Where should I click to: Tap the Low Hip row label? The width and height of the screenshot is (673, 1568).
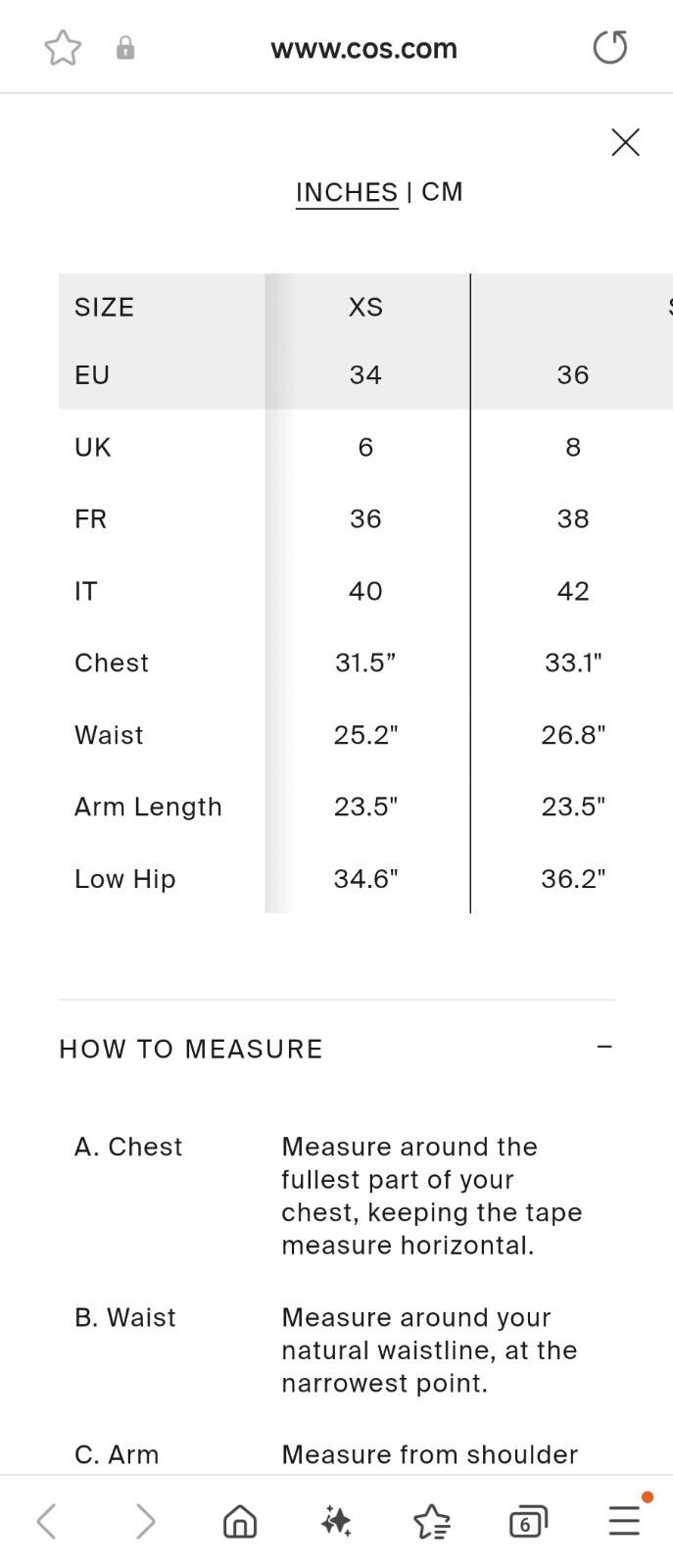tap(125, 879)
